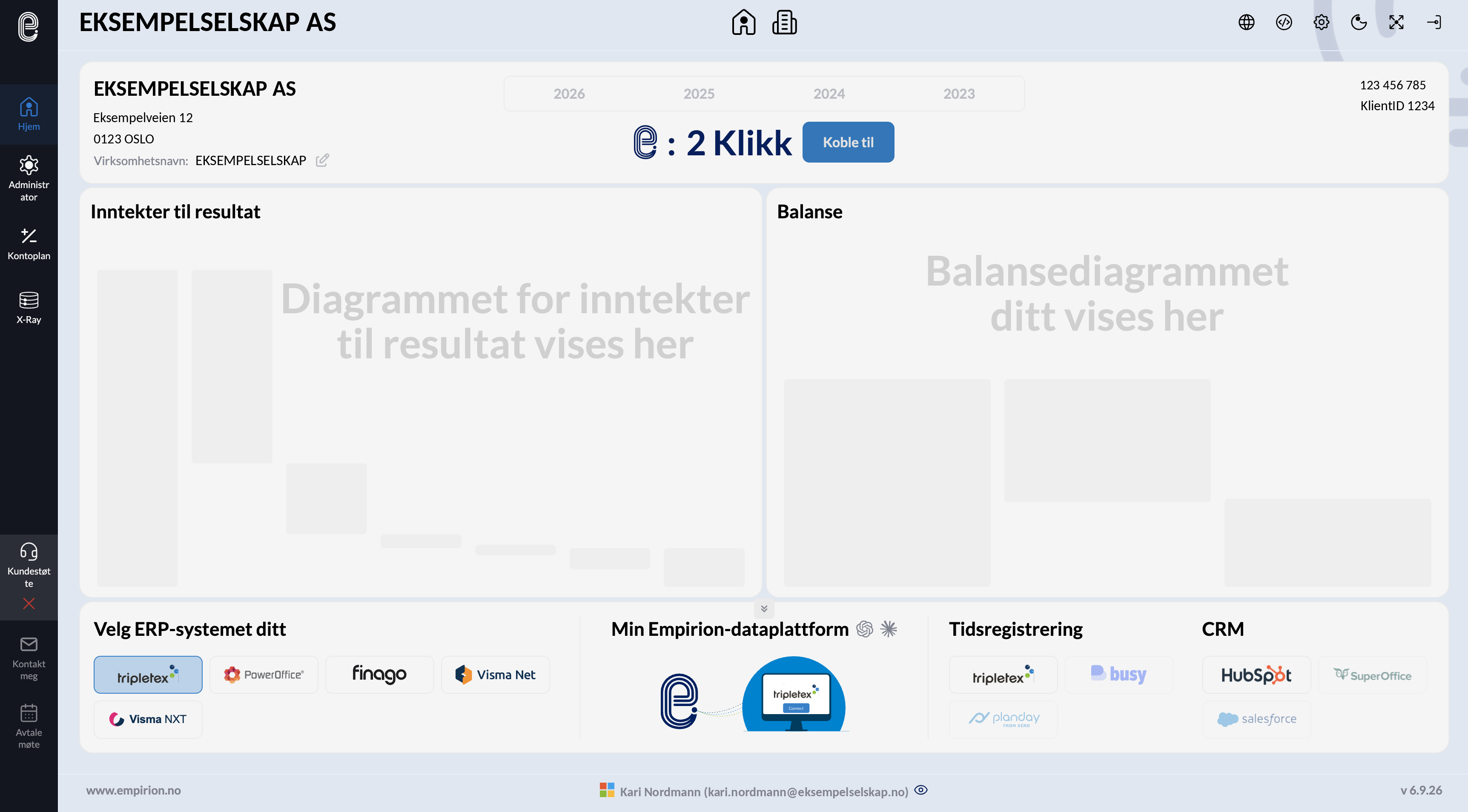Click the company building icon in top bar
This screenshot has width=1468, height=812.
point(785,22)
